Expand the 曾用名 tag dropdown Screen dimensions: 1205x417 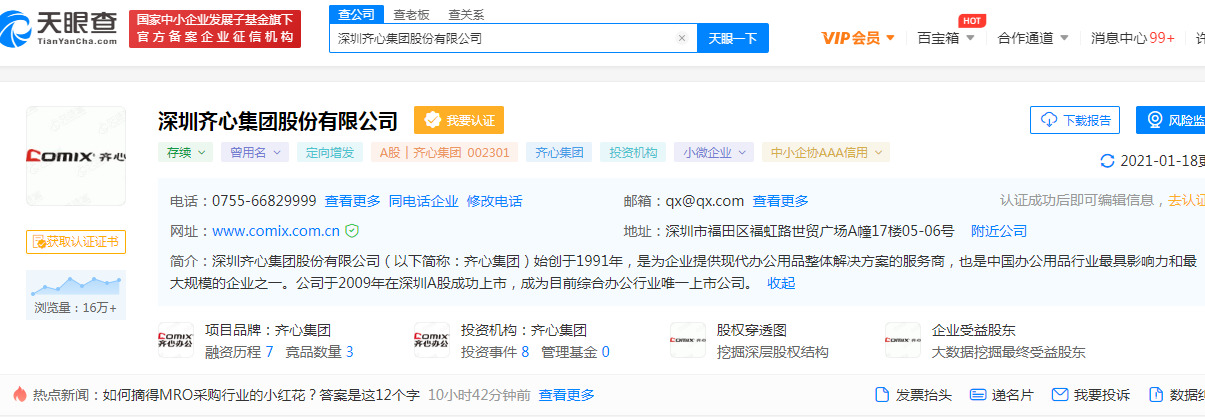pos(254,152)
